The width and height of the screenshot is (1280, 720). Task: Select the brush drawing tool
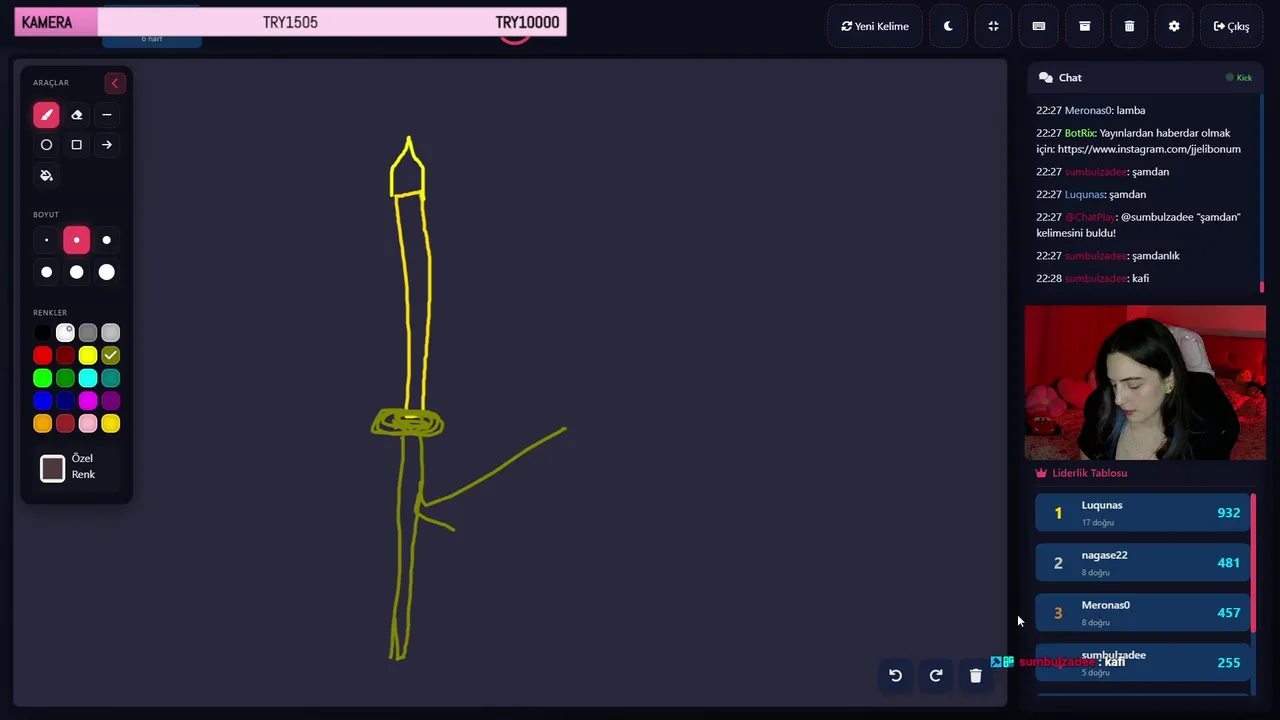[46, 115]
